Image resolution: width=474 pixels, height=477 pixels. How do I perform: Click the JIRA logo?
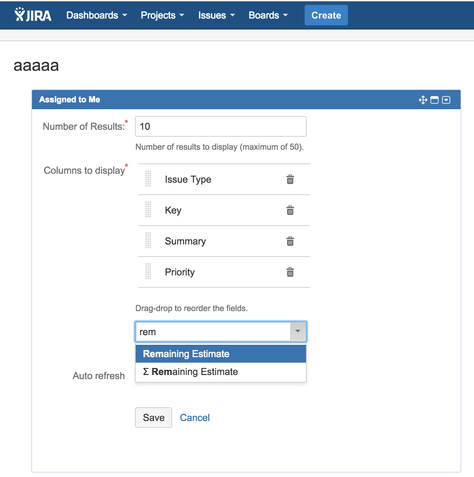tap(33, 15)
